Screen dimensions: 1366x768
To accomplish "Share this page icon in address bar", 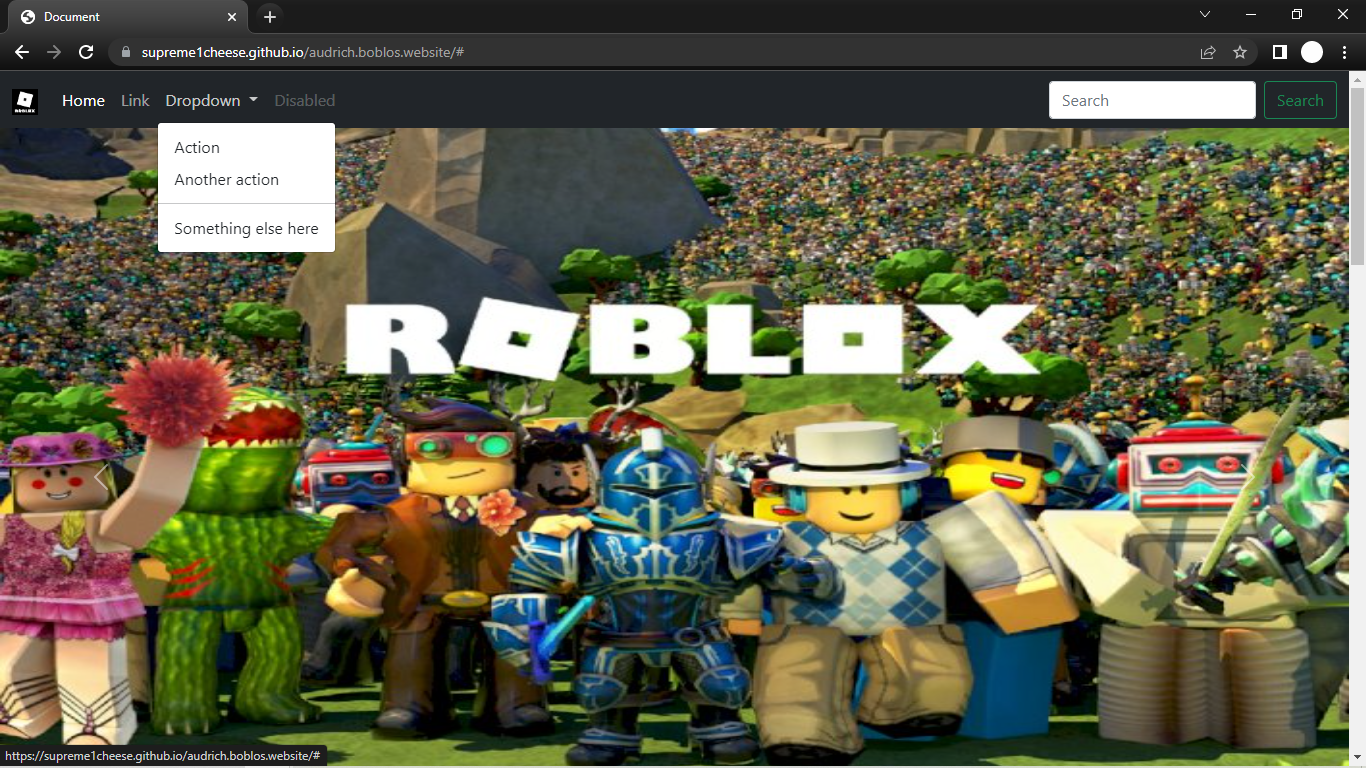I will tap(1208, 52).
